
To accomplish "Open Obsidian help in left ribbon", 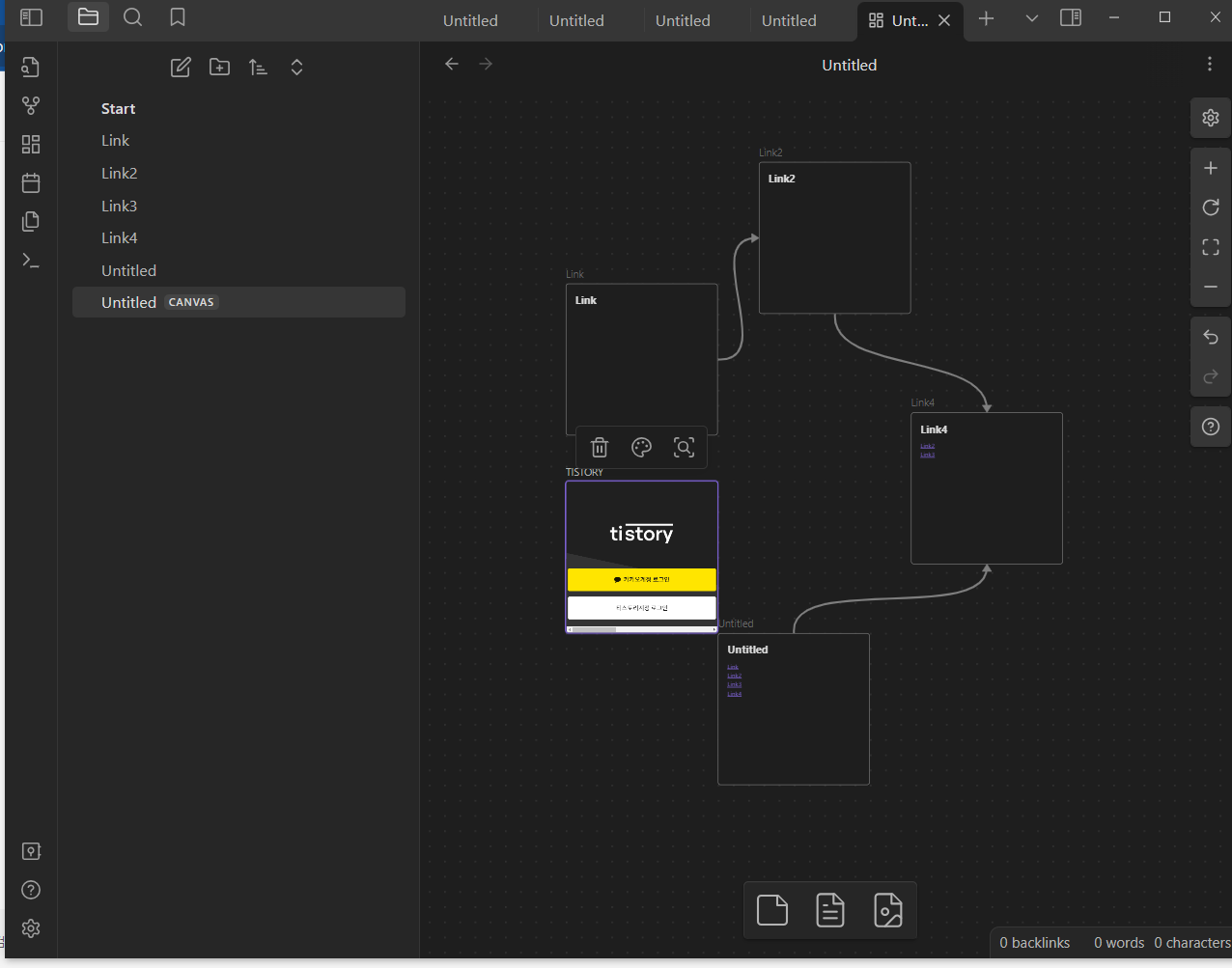I will (31, 890).
